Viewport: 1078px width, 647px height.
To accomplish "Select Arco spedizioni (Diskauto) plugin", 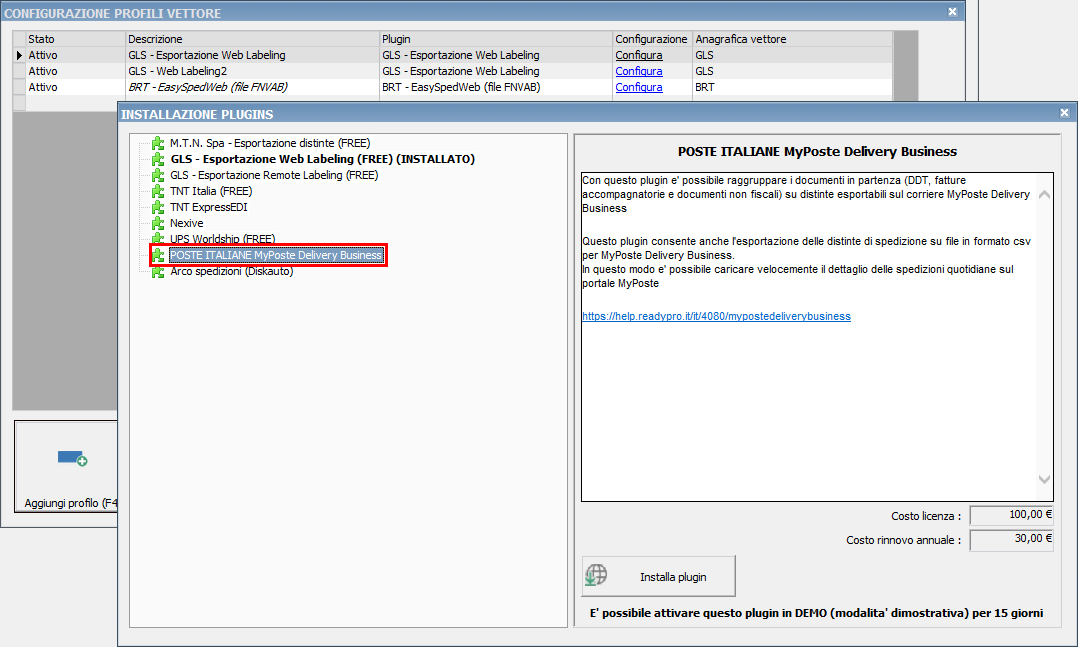I will 232,271.
